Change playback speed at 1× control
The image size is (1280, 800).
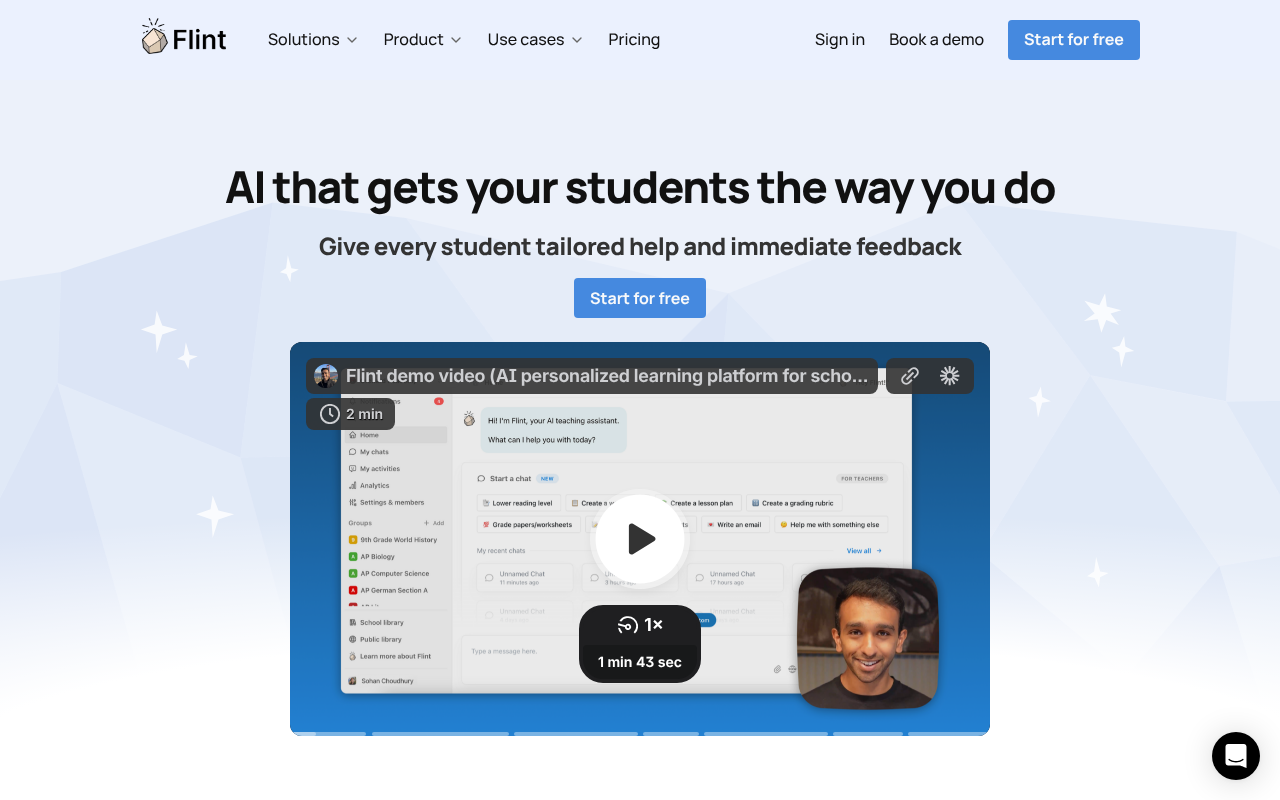pyautogui.click(x=640, y=625)
